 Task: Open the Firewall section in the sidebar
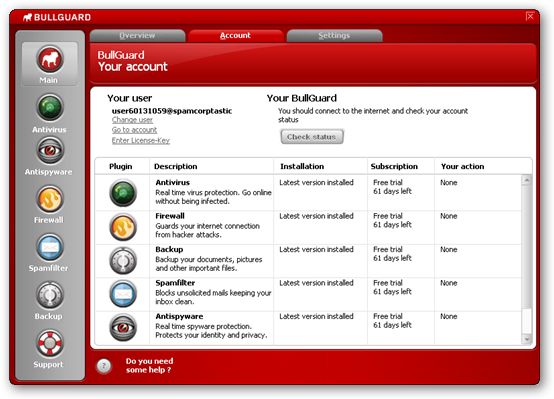(49, 205)
